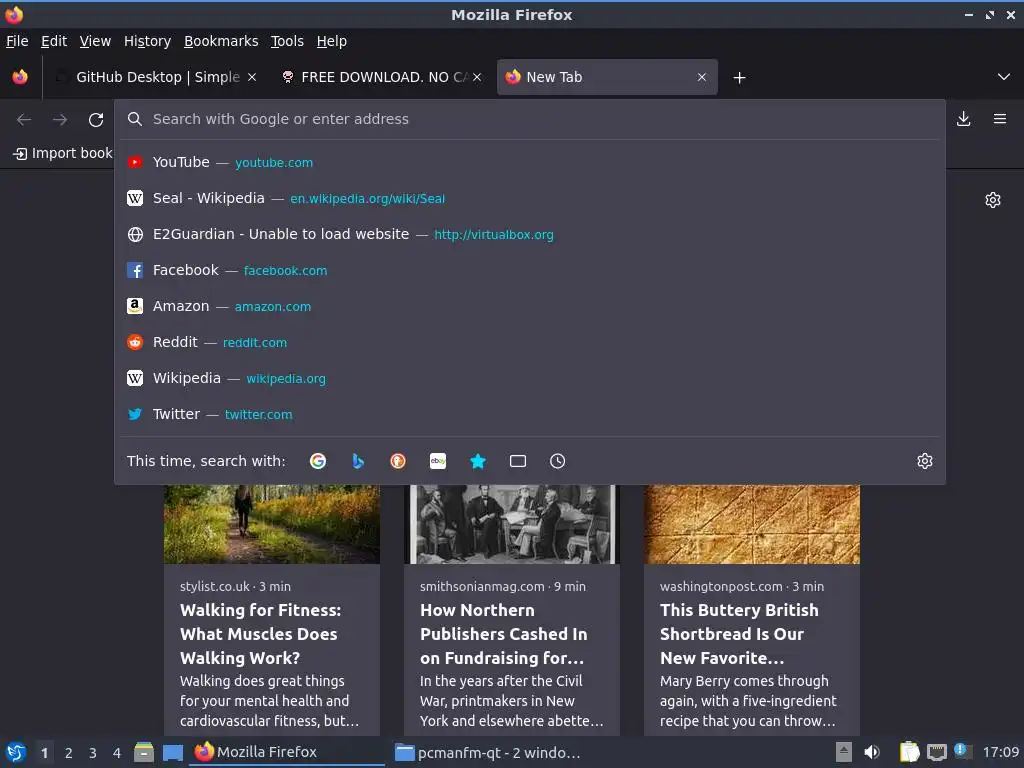Open the LXQt start menu icon

click(16, 753)
